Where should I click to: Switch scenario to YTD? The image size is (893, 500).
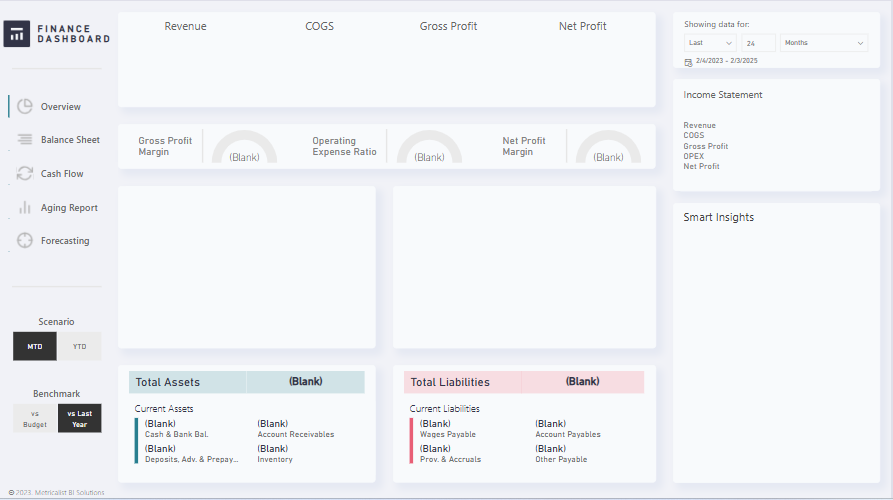(x=80, y=347)
